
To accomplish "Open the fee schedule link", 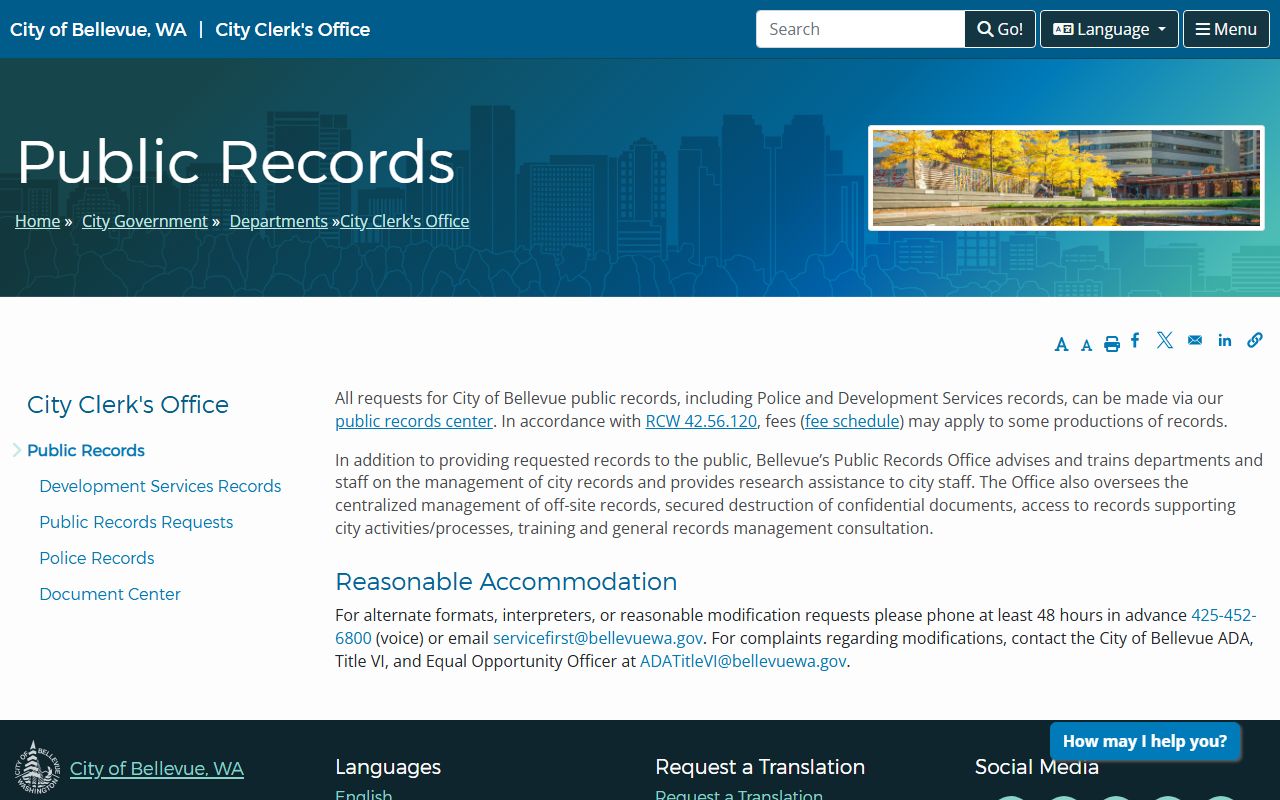I will tap(852, 421).
